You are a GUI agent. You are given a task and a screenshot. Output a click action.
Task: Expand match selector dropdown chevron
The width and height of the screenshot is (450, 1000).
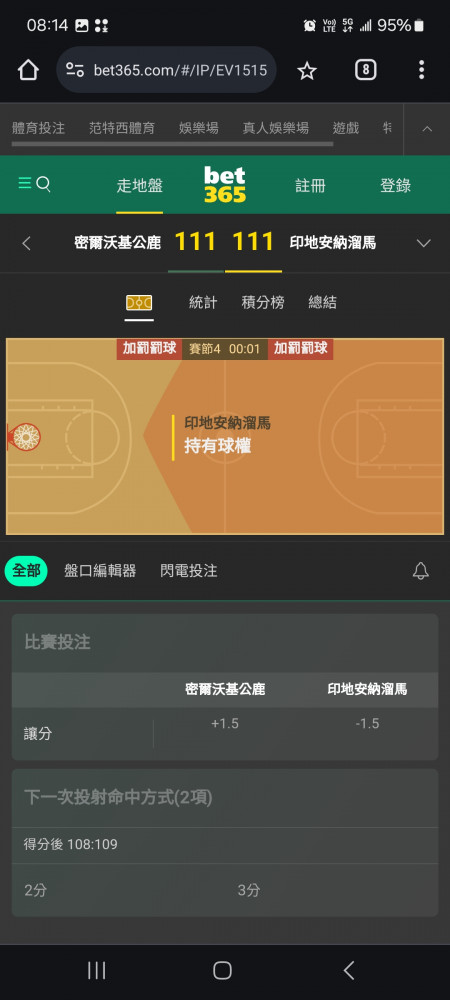(x=423, y=243)
